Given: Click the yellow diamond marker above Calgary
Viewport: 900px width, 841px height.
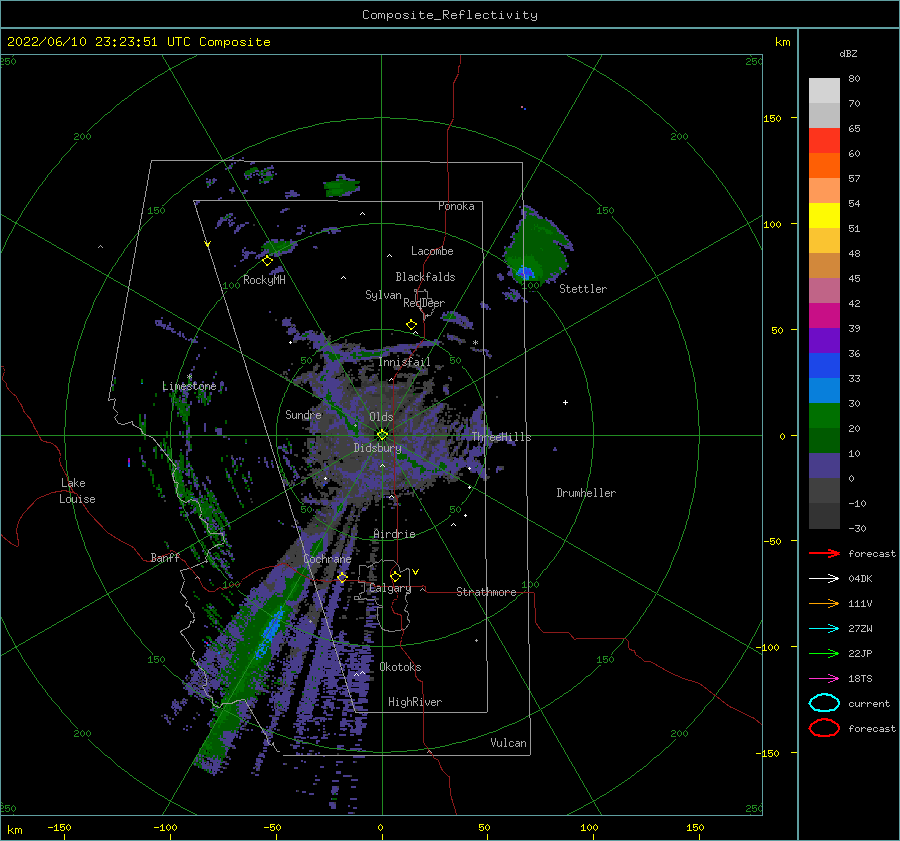Looking at the screenshot, I should [x=395, y=576].
